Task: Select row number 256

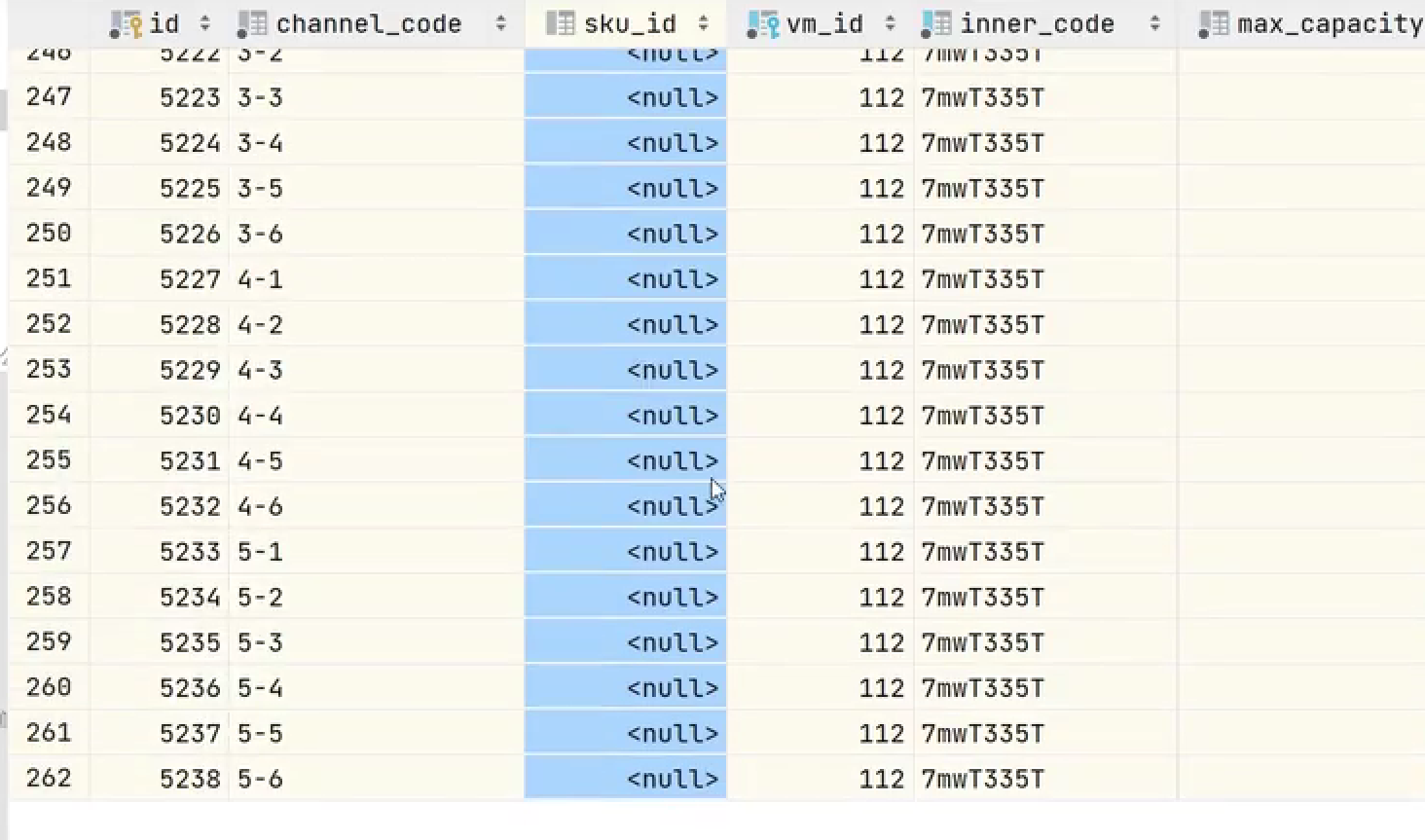Action: tap(49, 506)
